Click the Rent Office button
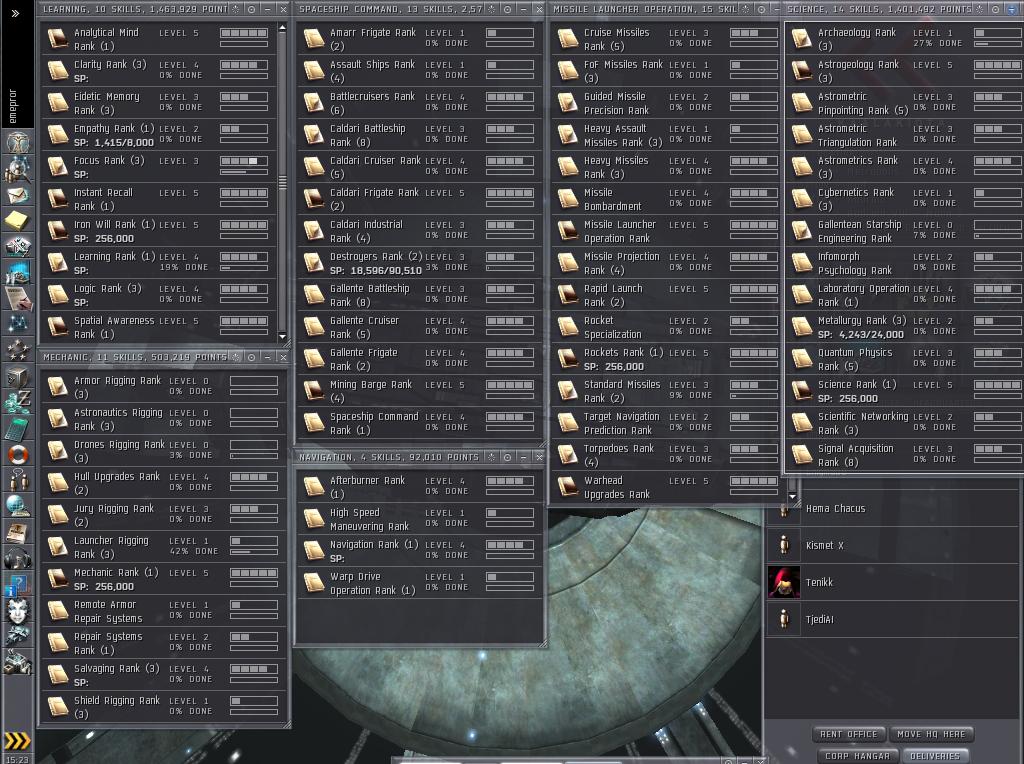1024x764 pixels. 849,734
